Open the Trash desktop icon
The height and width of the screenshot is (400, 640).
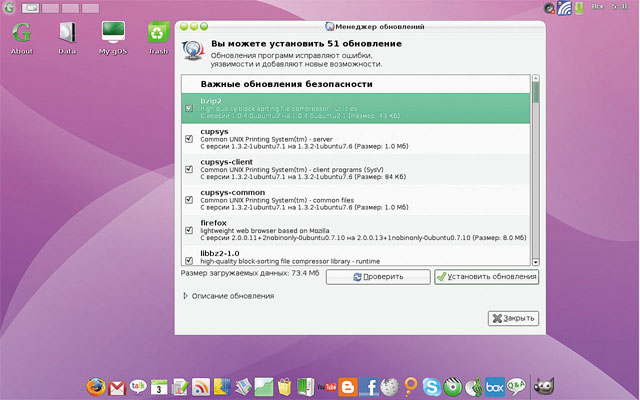(158, 38)
